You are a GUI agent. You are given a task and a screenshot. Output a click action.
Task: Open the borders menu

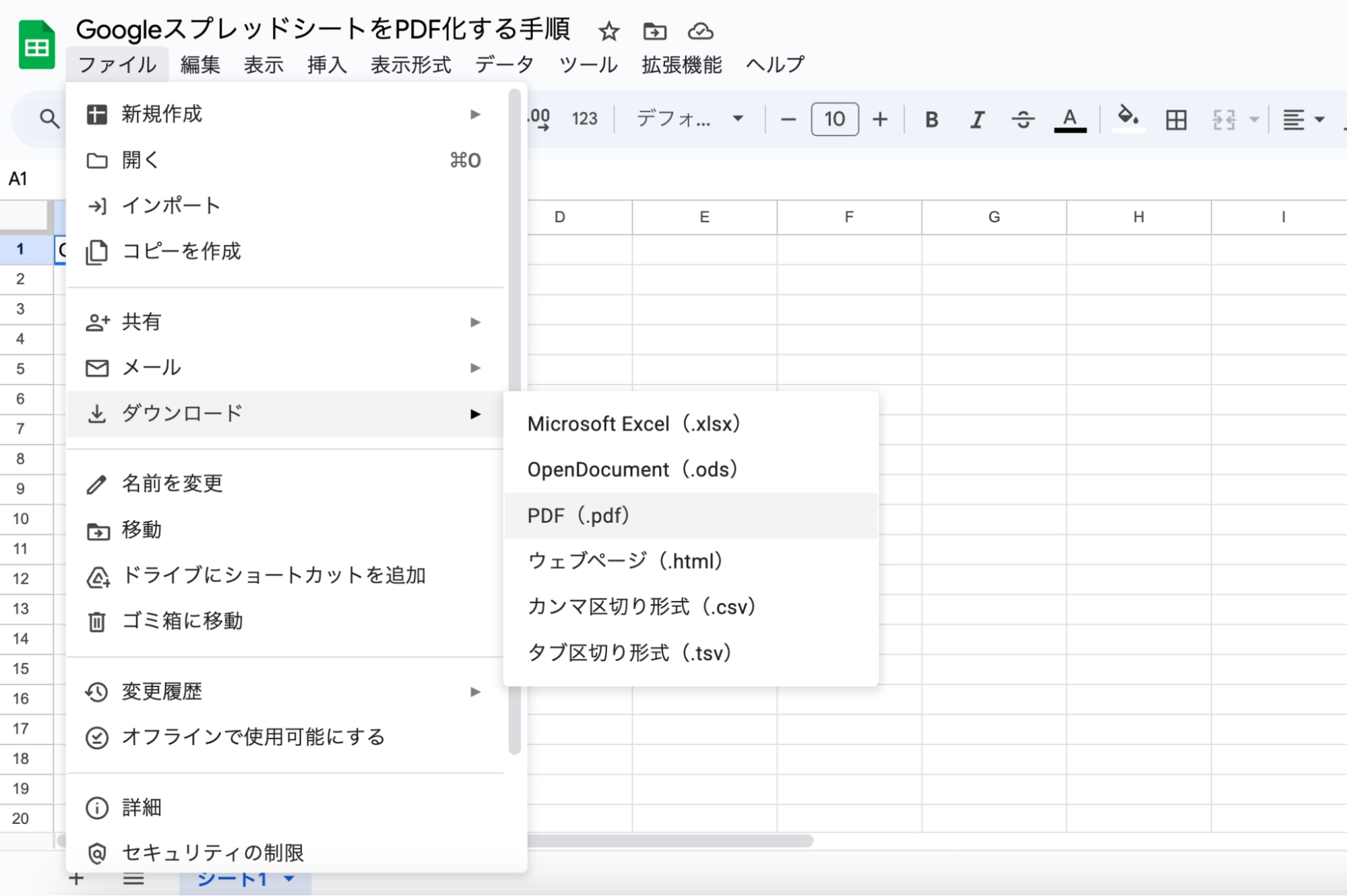(x=1176, y=119)
